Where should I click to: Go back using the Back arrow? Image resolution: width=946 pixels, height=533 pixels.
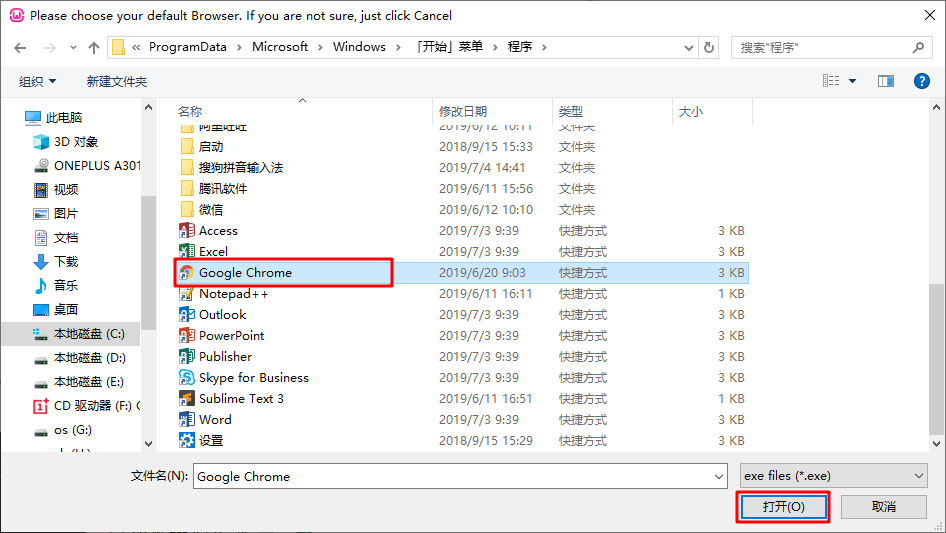click(x=20, y=48)
